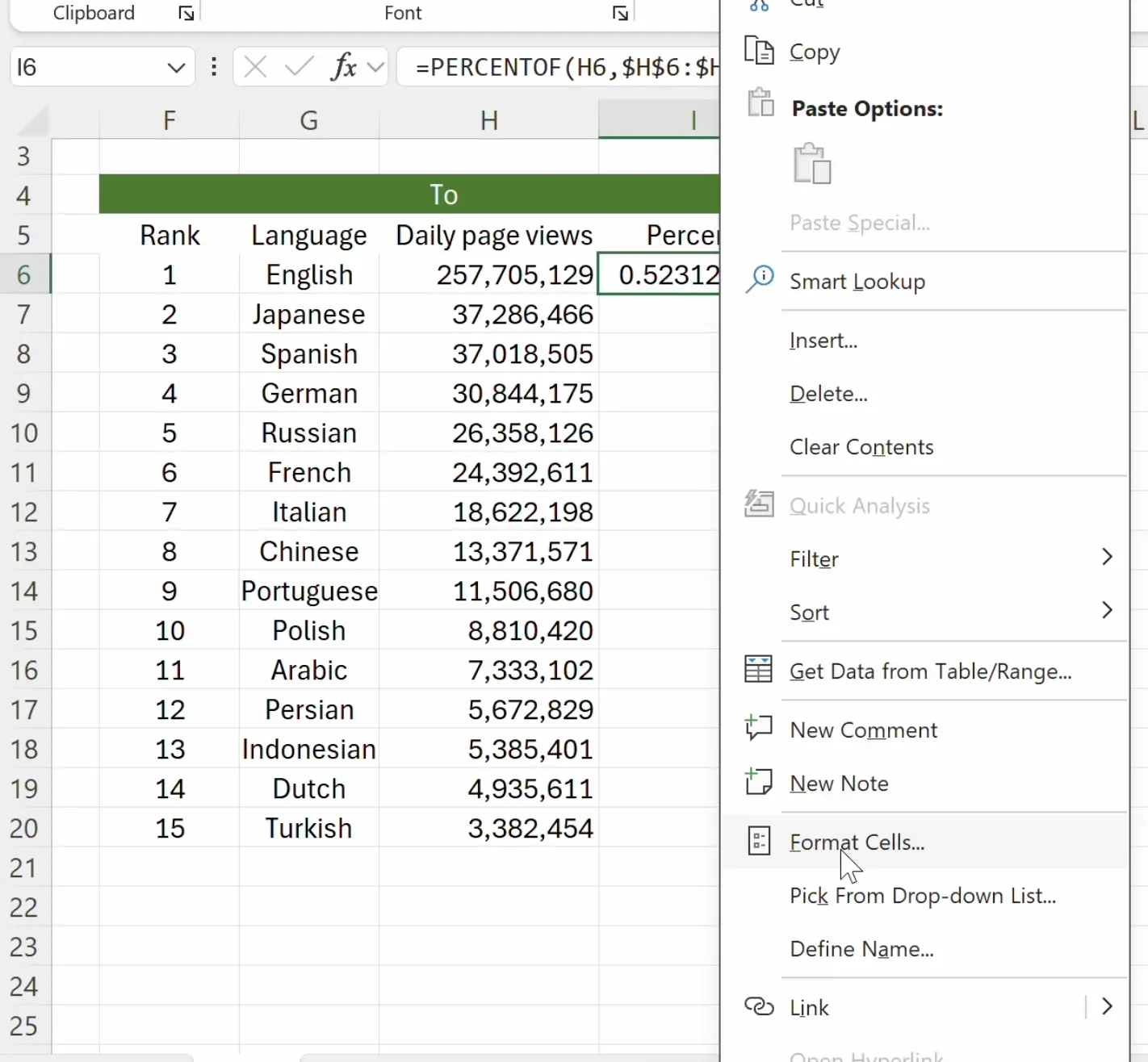1148x1062 pixels.
Task: Click the Link chain icon
Action: (759, 1006)
